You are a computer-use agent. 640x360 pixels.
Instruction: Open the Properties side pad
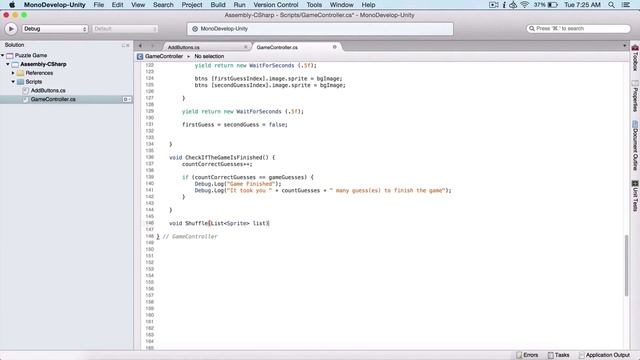[635, 96]
